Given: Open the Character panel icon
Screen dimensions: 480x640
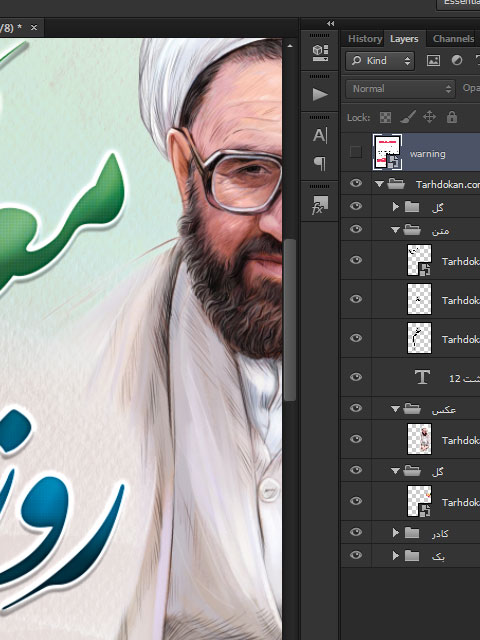Looking at the screenshot, I should point(320,135).
